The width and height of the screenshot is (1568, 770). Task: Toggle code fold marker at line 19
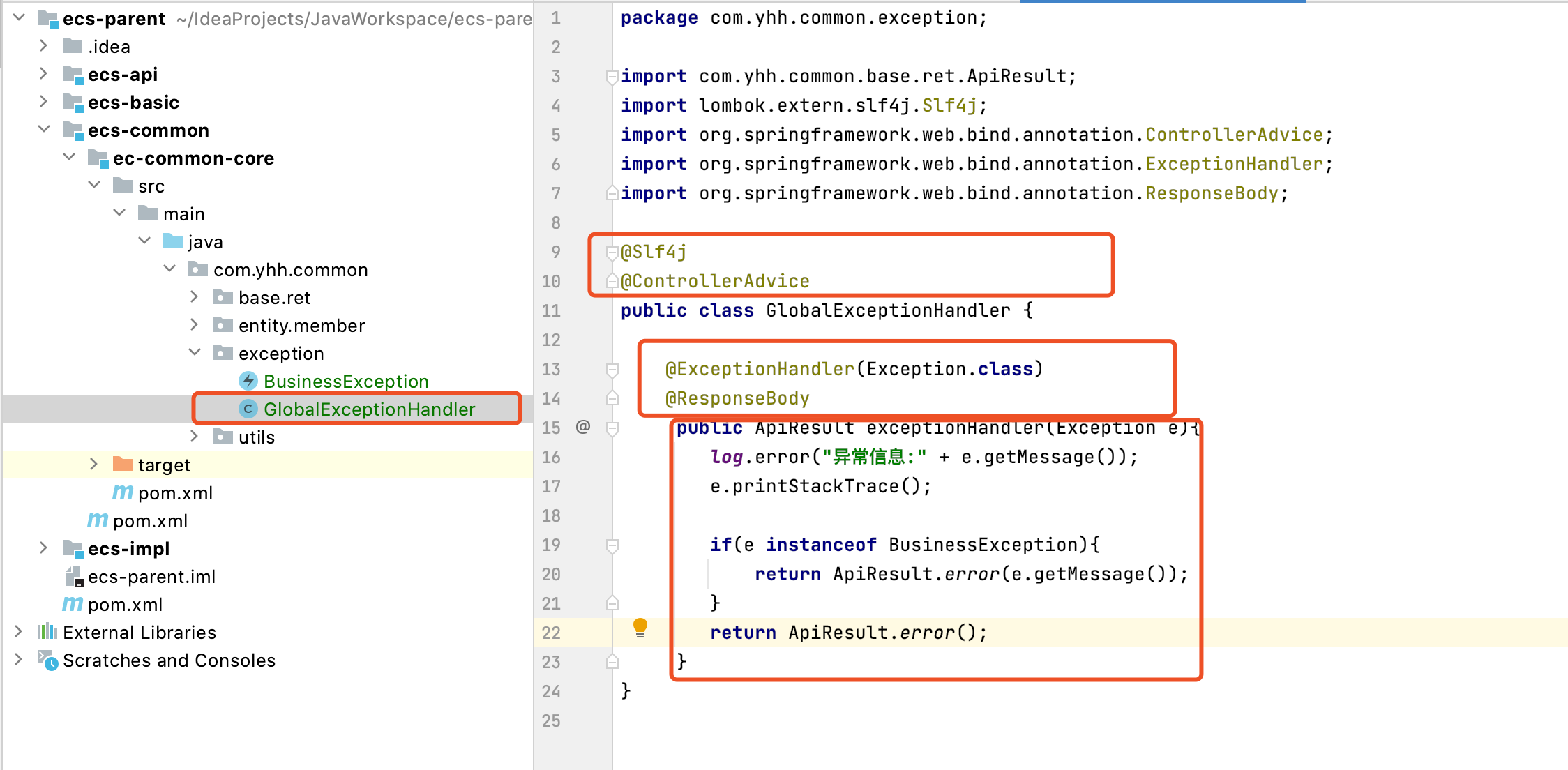[x=612, y=545]
